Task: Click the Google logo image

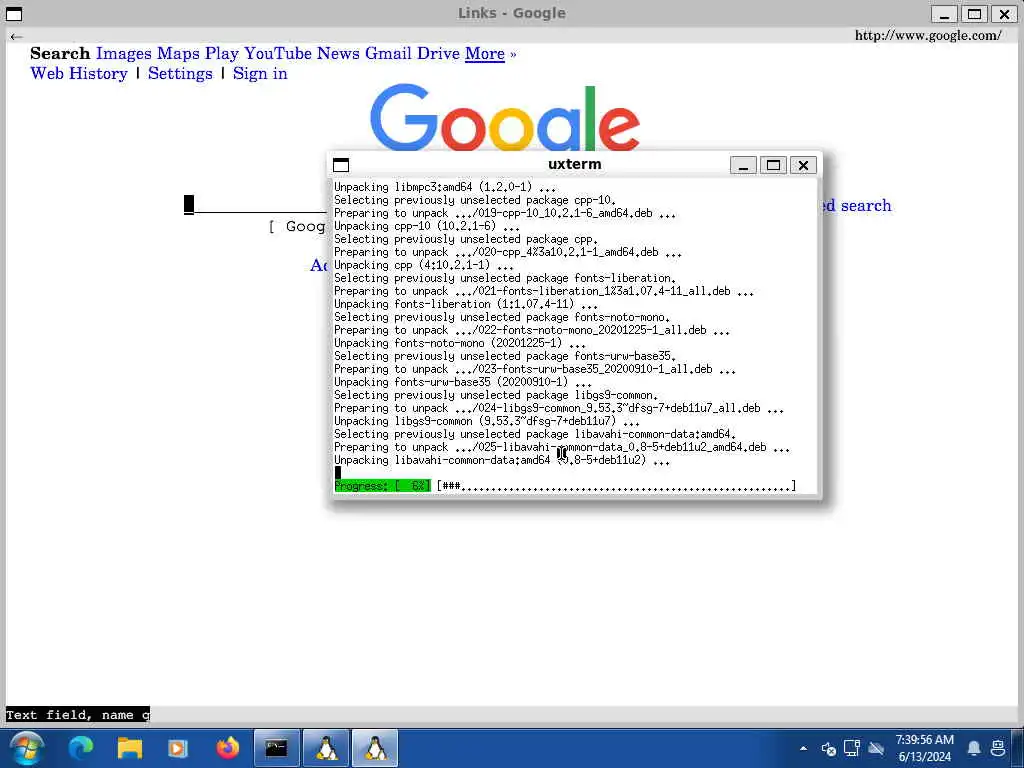Action: (504, 118)
